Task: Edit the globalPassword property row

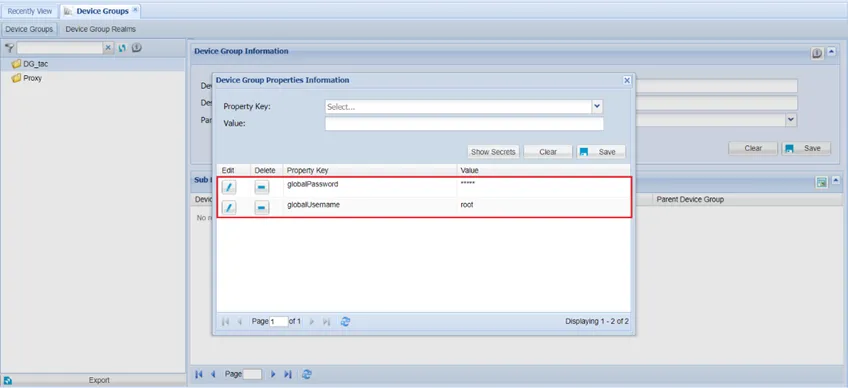Action: pos(229,187)
